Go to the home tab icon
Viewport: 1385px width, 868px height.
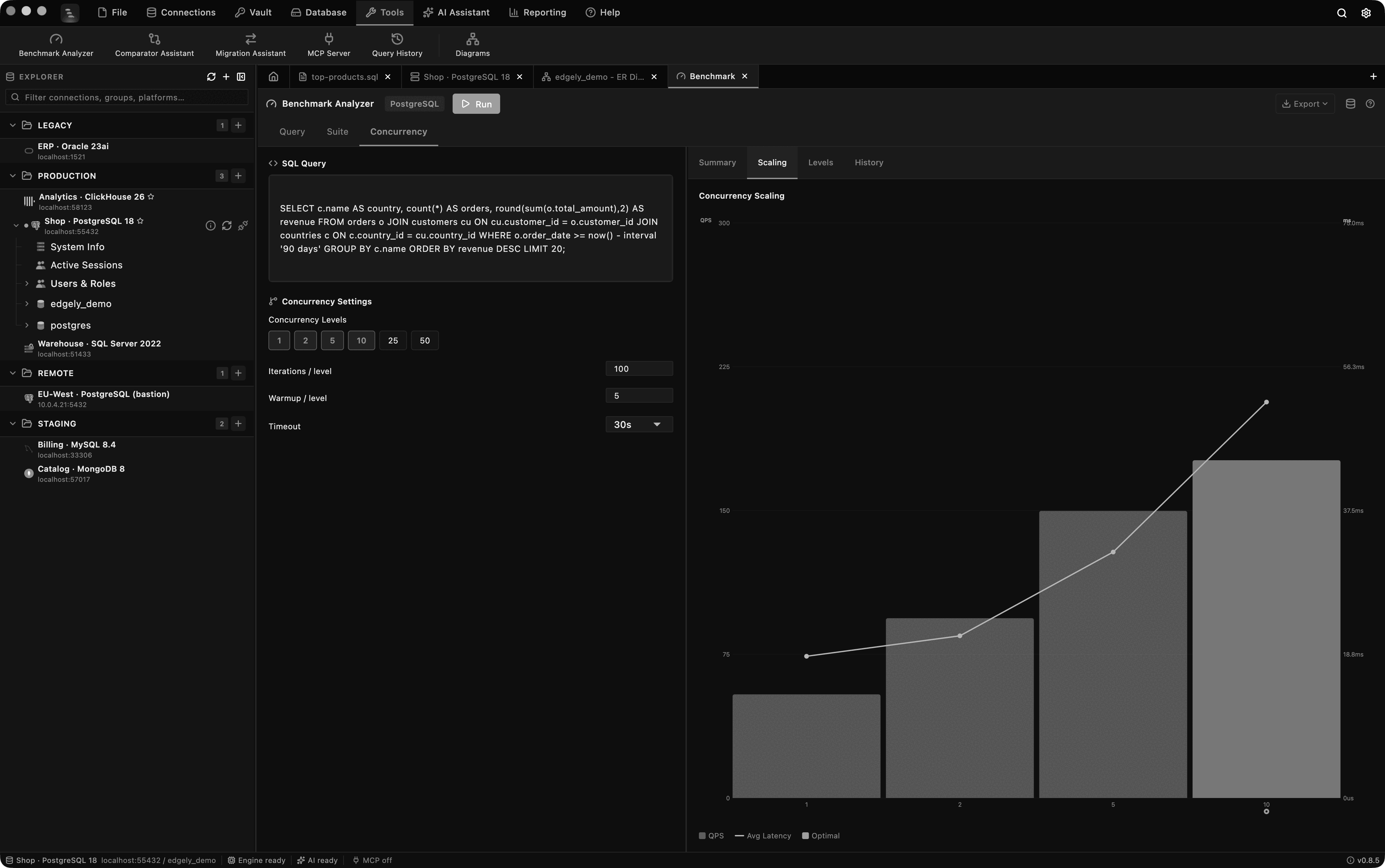pyautogui.click(x=273, y=76)
